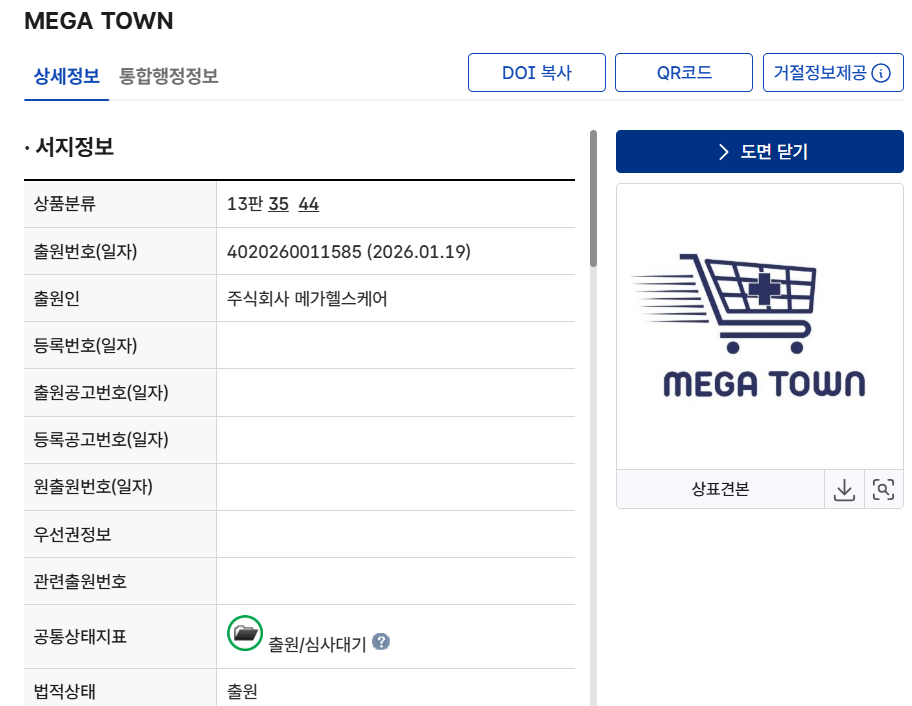The height and width of the screenshot is (706, 912).
Task: Click the green folder status icon
Action: [245, 633]
